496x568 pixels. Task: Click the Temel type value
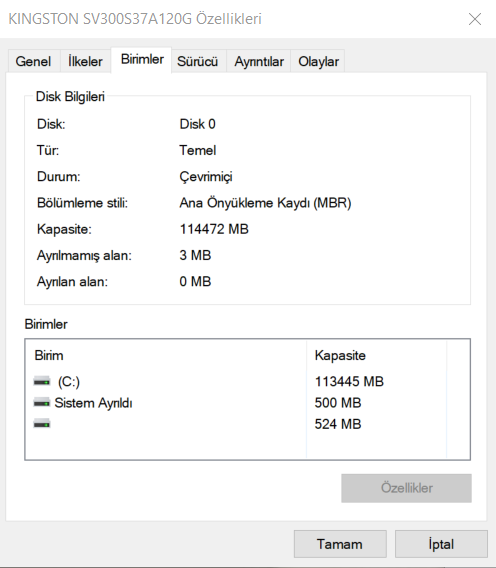tap(198, 150)
